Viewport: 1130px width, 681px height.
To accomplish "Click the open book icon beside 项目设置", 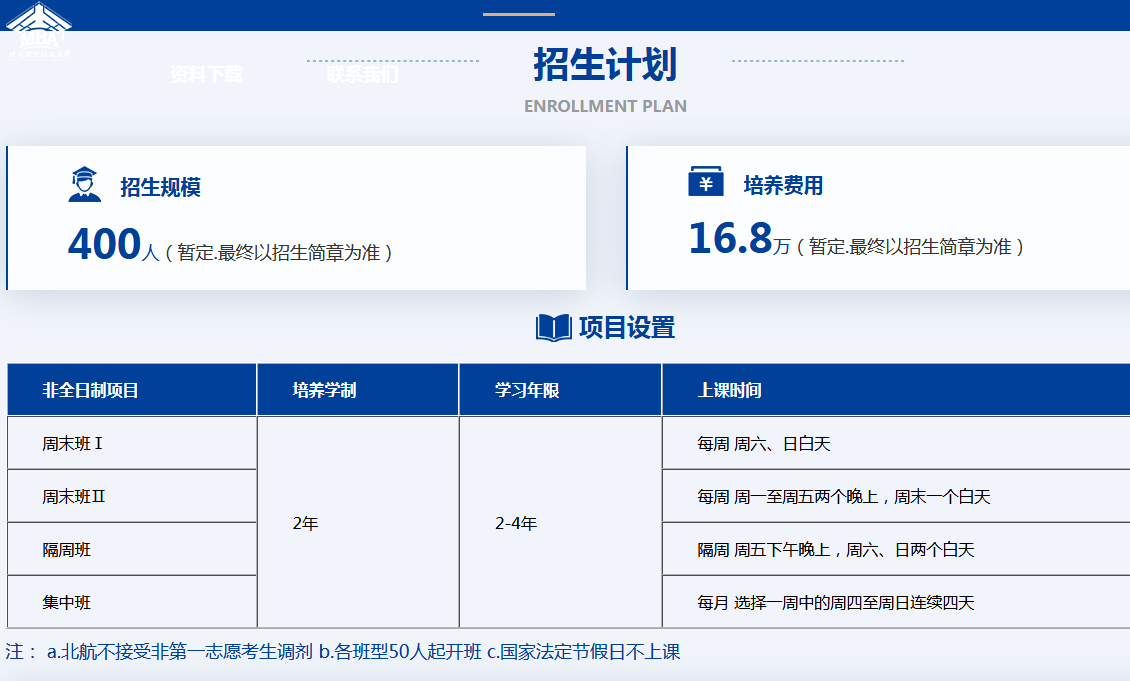I will point(553,328).
